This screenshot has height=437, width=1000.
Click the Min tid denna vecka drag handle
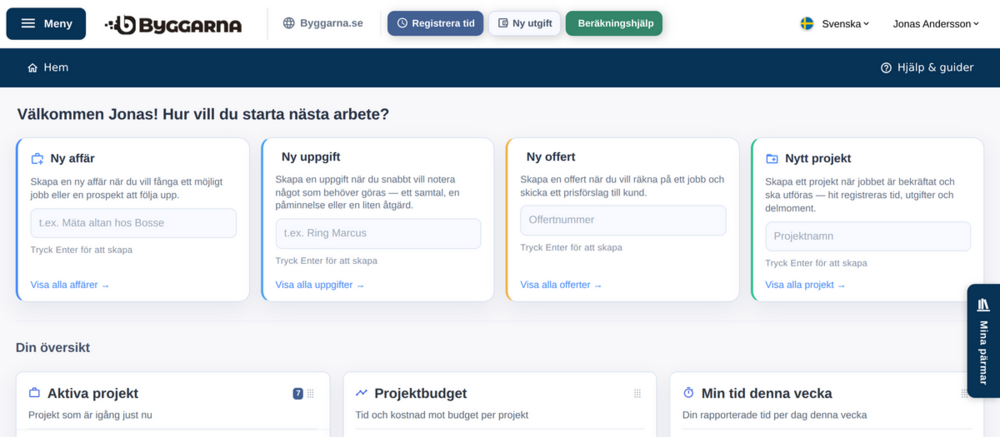(964, 394)
